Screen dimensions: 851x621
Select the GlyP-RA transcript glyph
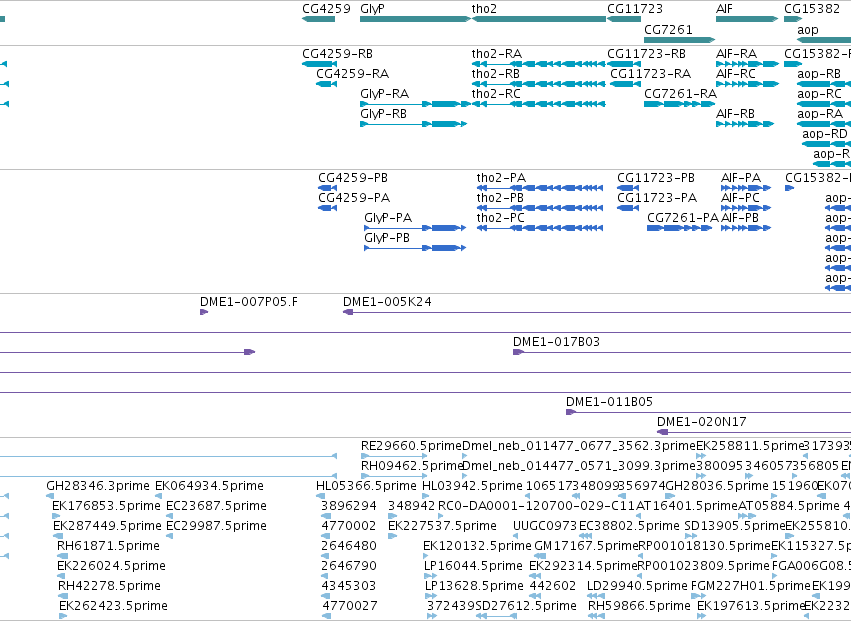pyautogui.click(x=415, y=104)
